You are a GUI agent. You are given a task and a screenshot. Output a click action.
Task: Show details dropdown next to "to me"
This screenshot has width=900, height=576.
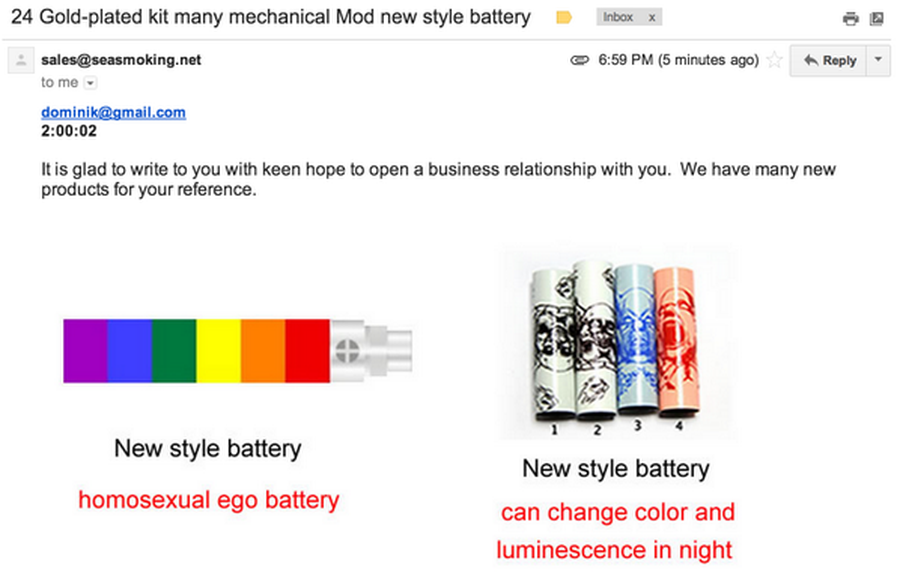coord(90,83)
